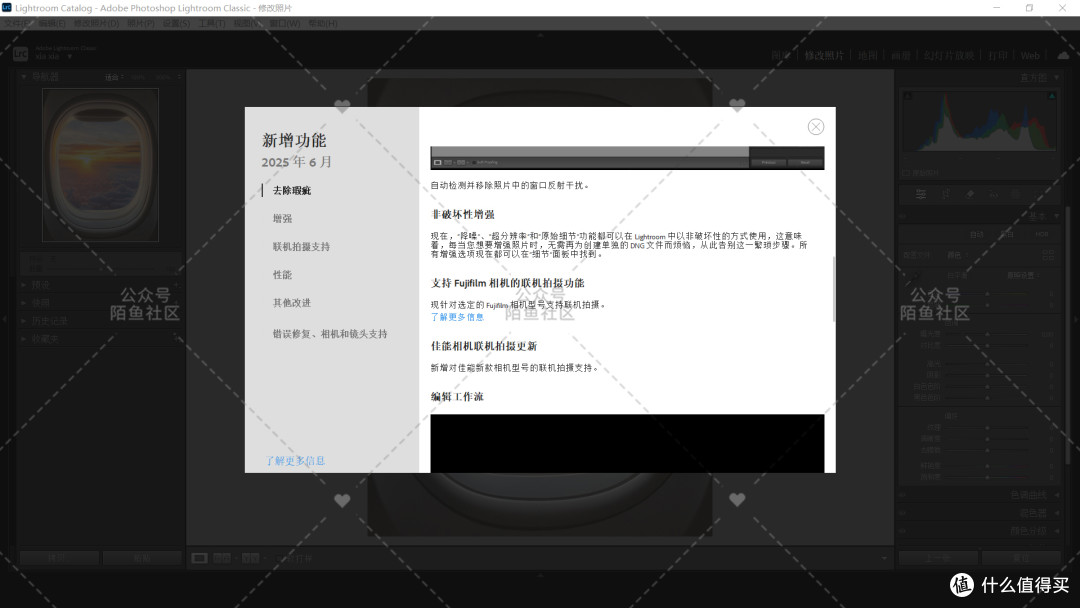The height and width of the screenshot is (608, 1080).
Task: Open the 照片(P) menu
Action: (141, 23)
